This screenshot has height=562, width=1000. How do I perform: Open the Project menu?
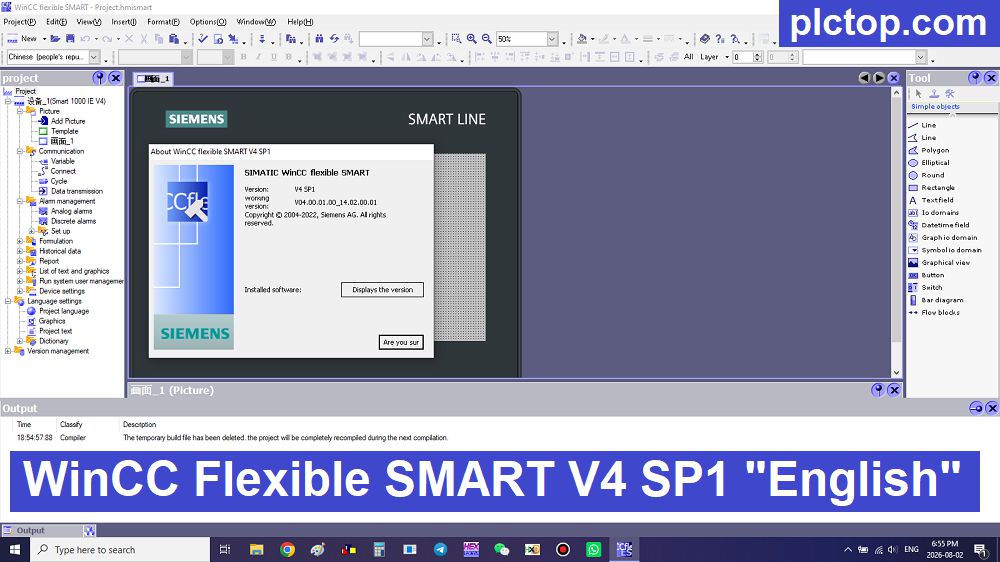click(20, 22)
